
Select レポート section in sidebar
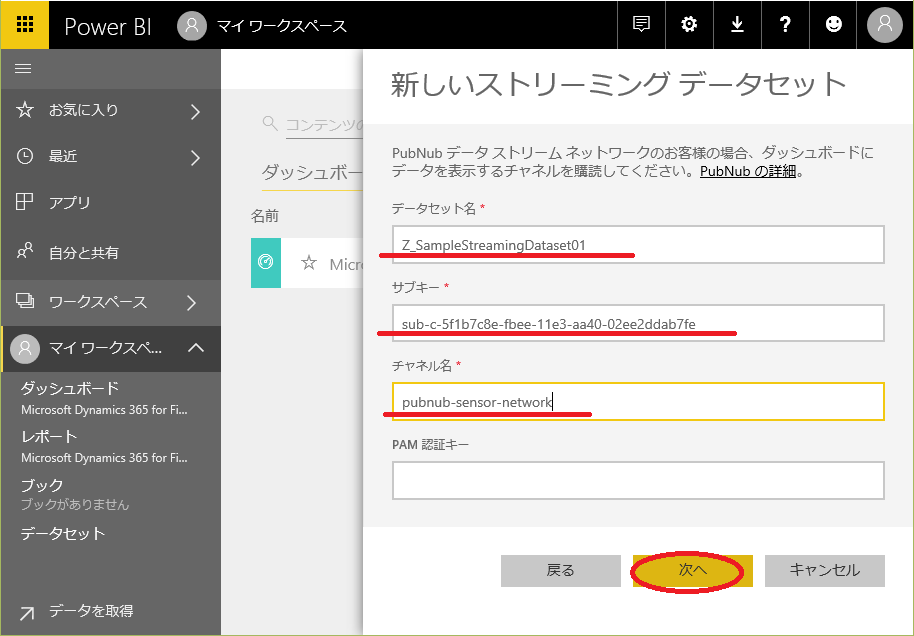(x=49, y=436)
